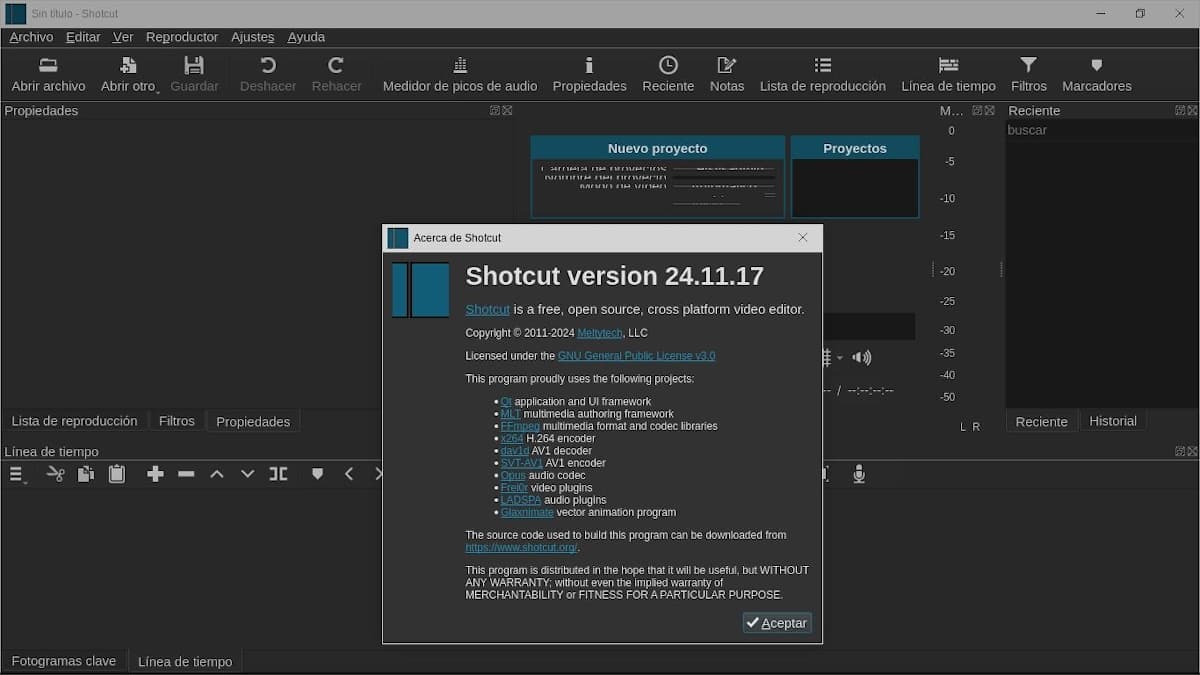Open the Marcadores toolbar icon
Screen dimensions: 1200x675
pyautogui.click(x=1097, y=66)
